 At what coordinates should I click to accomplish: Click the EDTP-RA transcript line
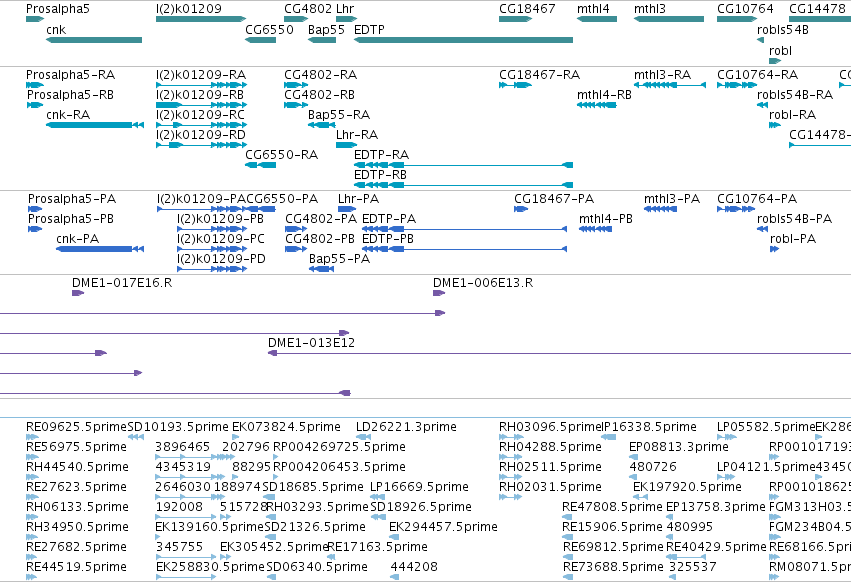click(463, 165)
